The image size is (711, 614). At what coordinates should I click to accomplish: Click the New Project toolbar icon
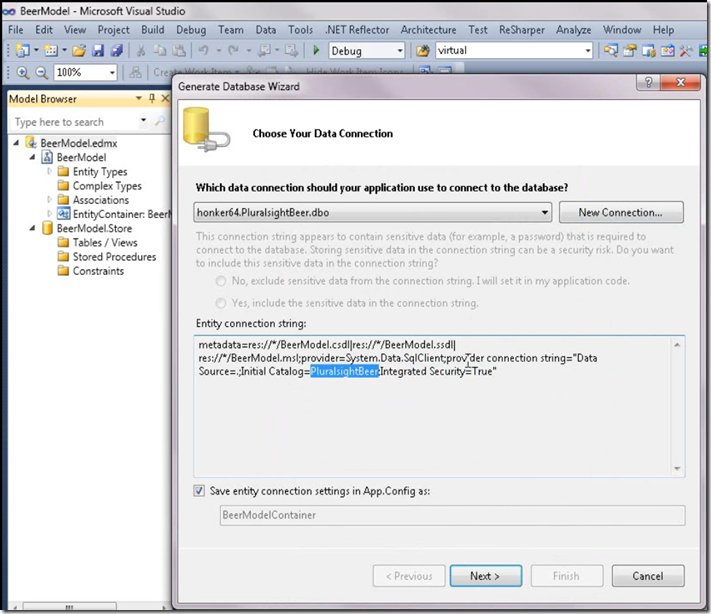click(x=22, y=50)
